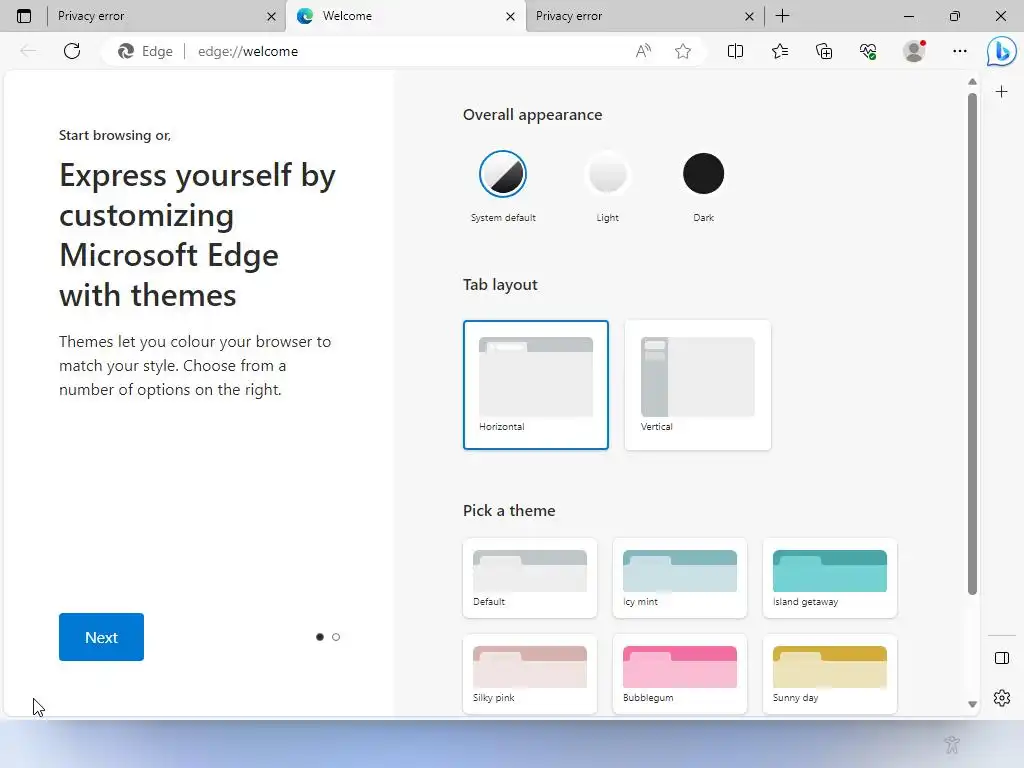Open sidebar settings gear icon
Screen dimensions: 1024x768
(x=1002, y=698)
